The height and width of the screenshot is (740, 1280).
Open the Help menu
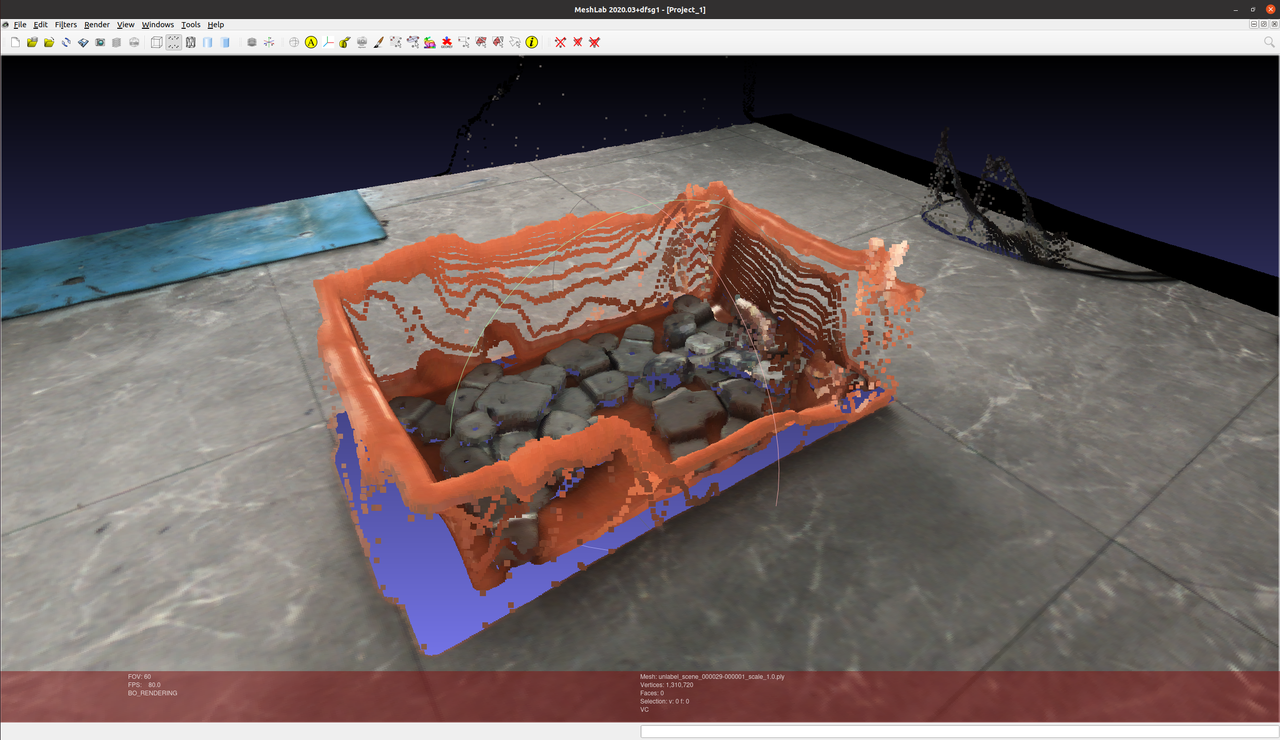[x=216, y=24]
